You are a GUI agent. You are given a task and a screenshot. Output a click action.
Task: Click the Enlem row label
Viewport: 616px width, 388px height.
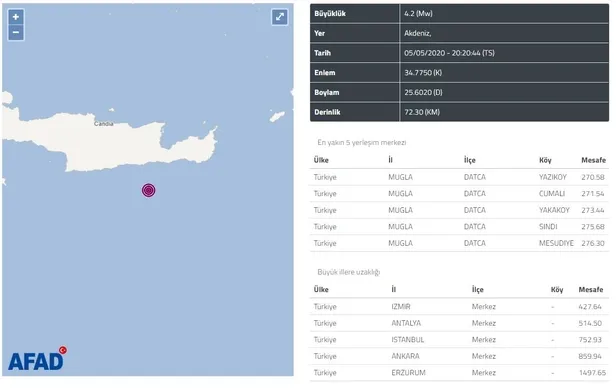[x=325, y=73]
